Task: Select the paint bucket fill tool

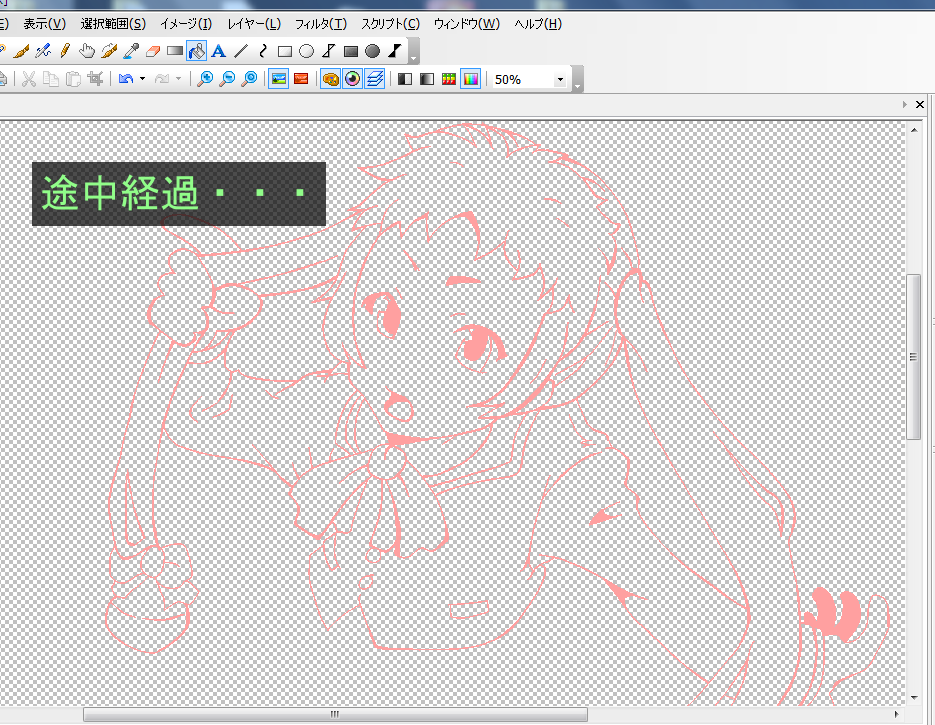Action: pos(197,51)
